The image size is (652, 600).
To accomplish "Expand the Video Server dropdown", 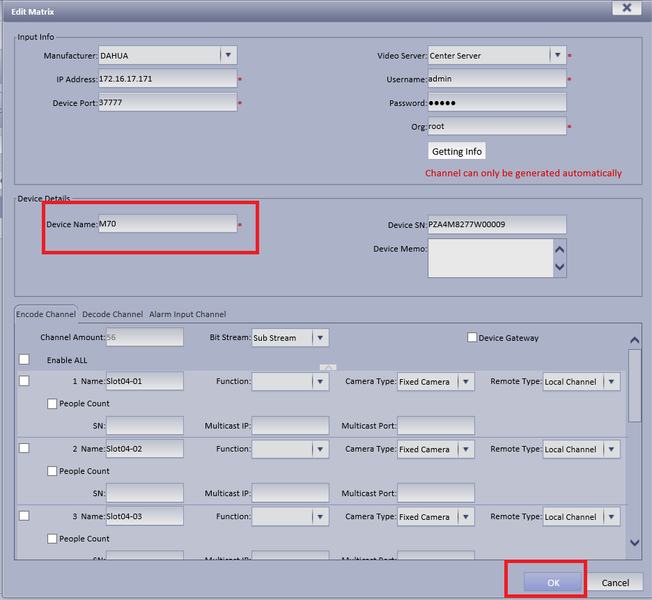I will pos(558,55).
